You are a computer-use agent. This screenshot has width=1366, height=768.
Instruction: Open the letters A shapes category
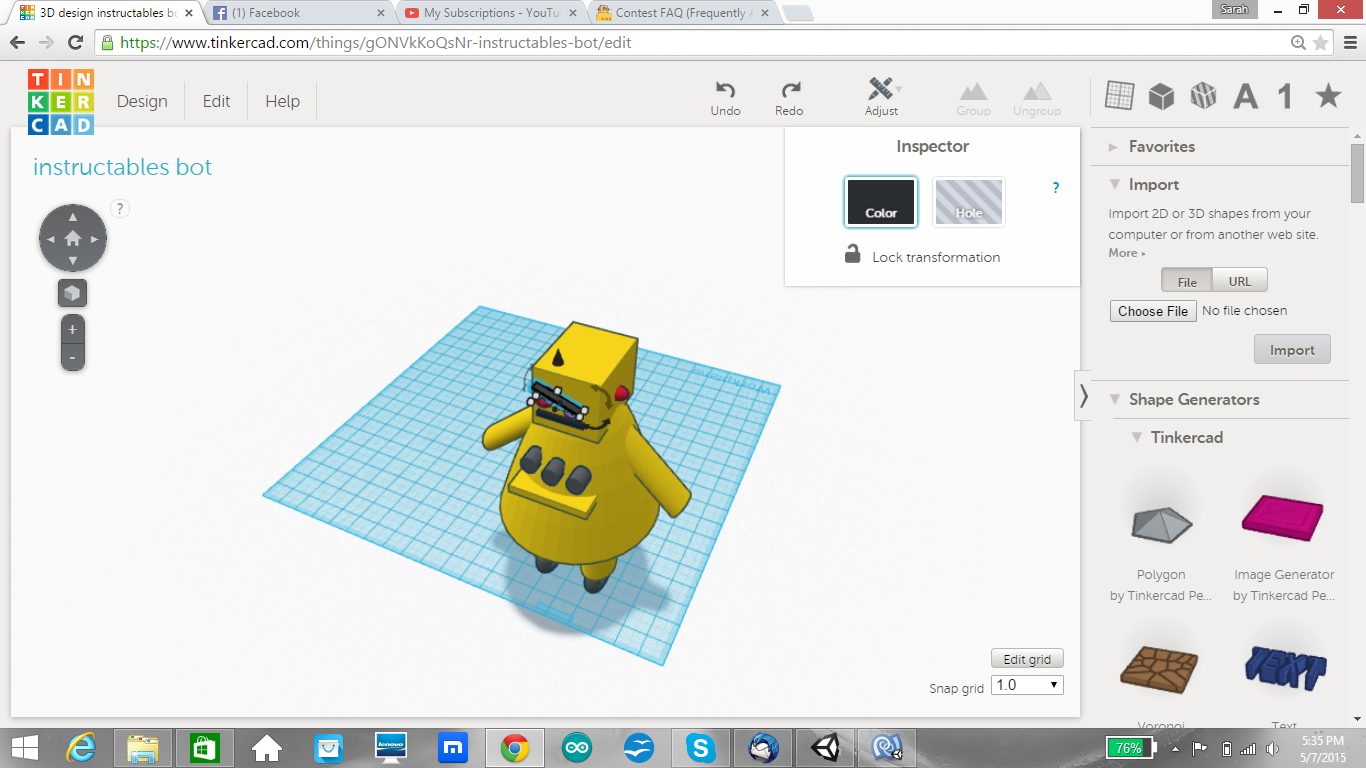[x=1245, y=96]
